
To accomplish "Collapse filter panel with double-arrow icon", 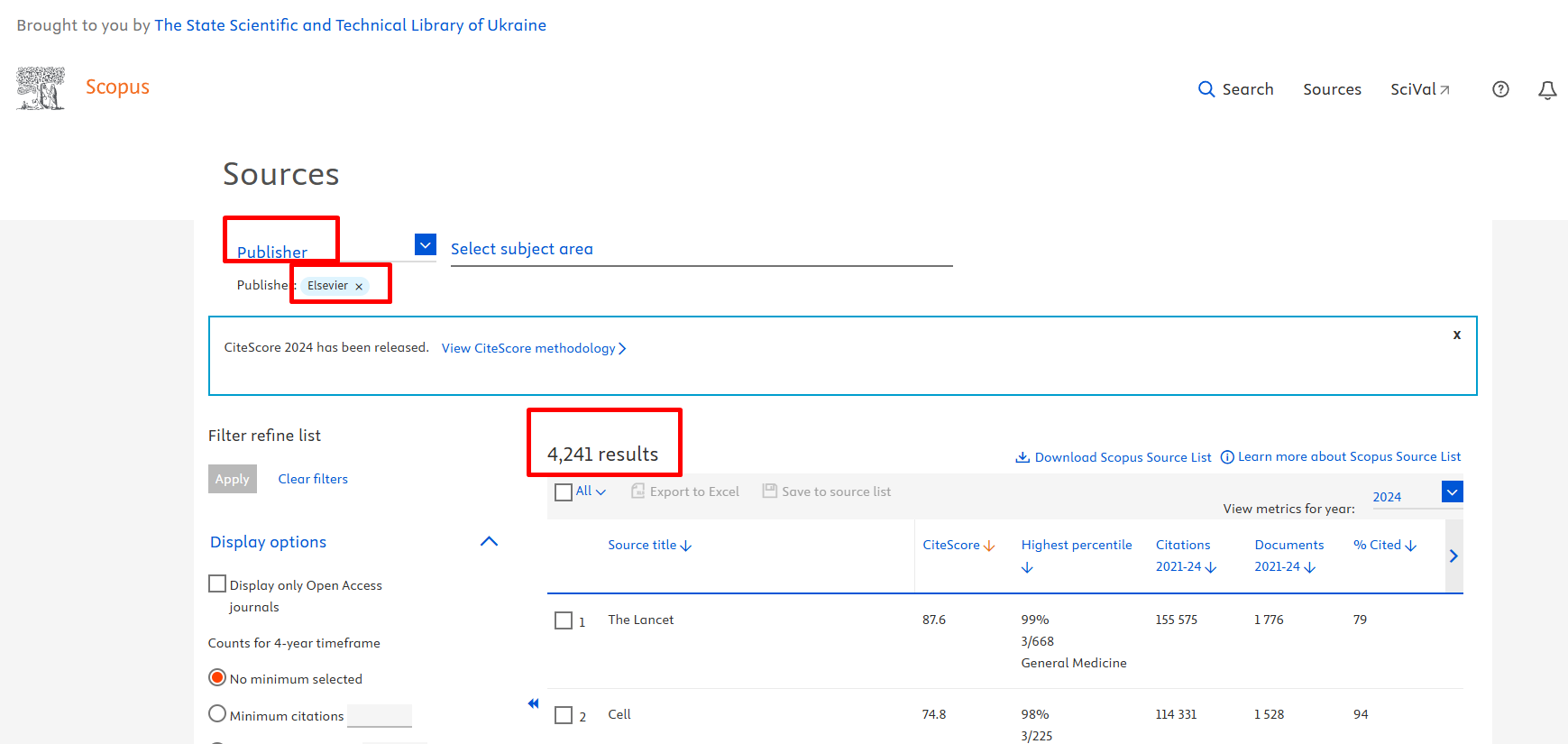I will 533,703.
